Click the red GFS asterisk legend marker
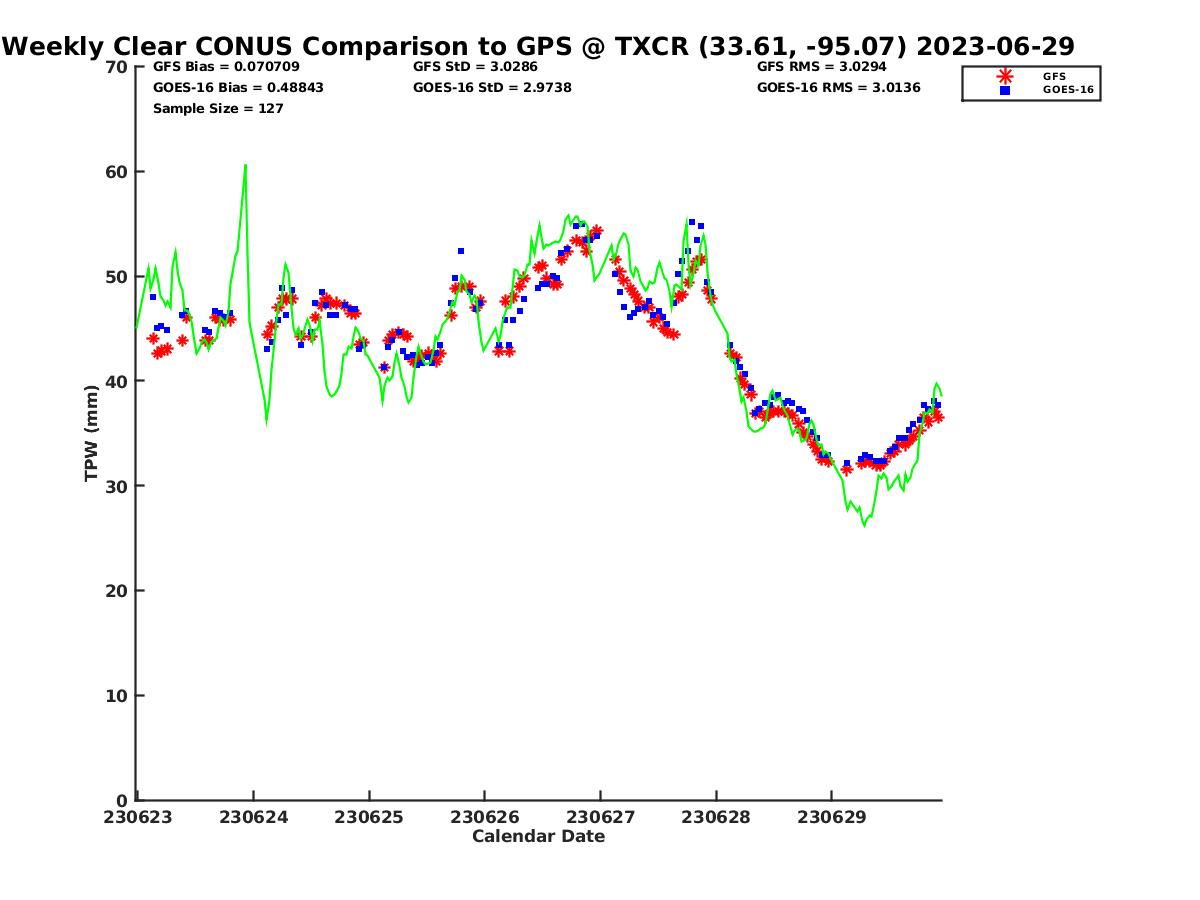 (x=1005, y=76)
